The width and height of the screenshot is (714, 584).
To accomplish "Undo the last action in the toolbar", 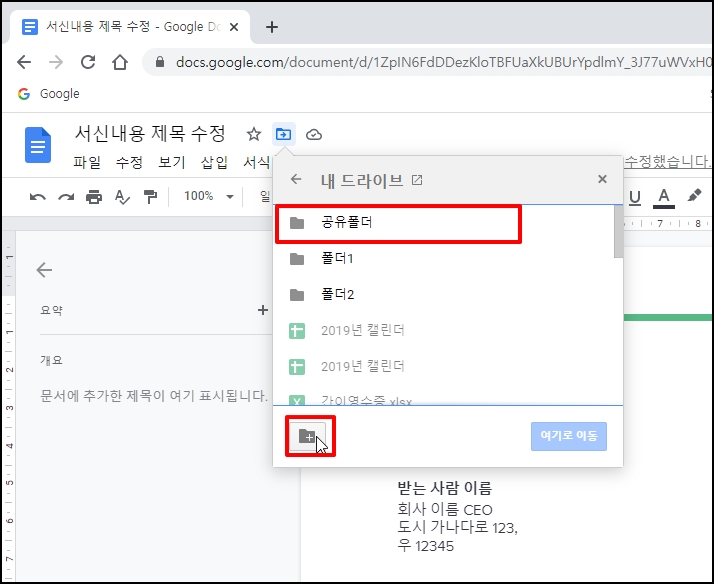I will 37,197.
